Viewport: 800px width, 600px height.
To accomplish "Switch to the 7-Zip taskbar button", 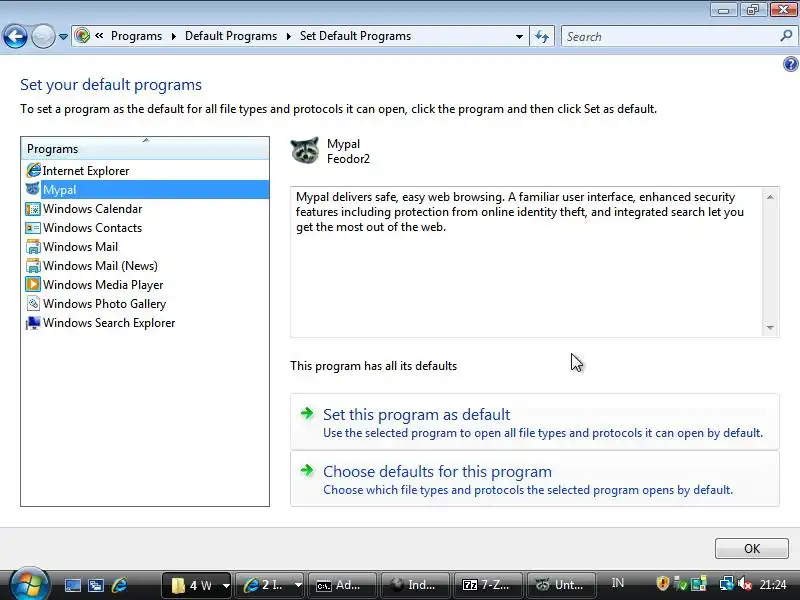I will [488, 585].
